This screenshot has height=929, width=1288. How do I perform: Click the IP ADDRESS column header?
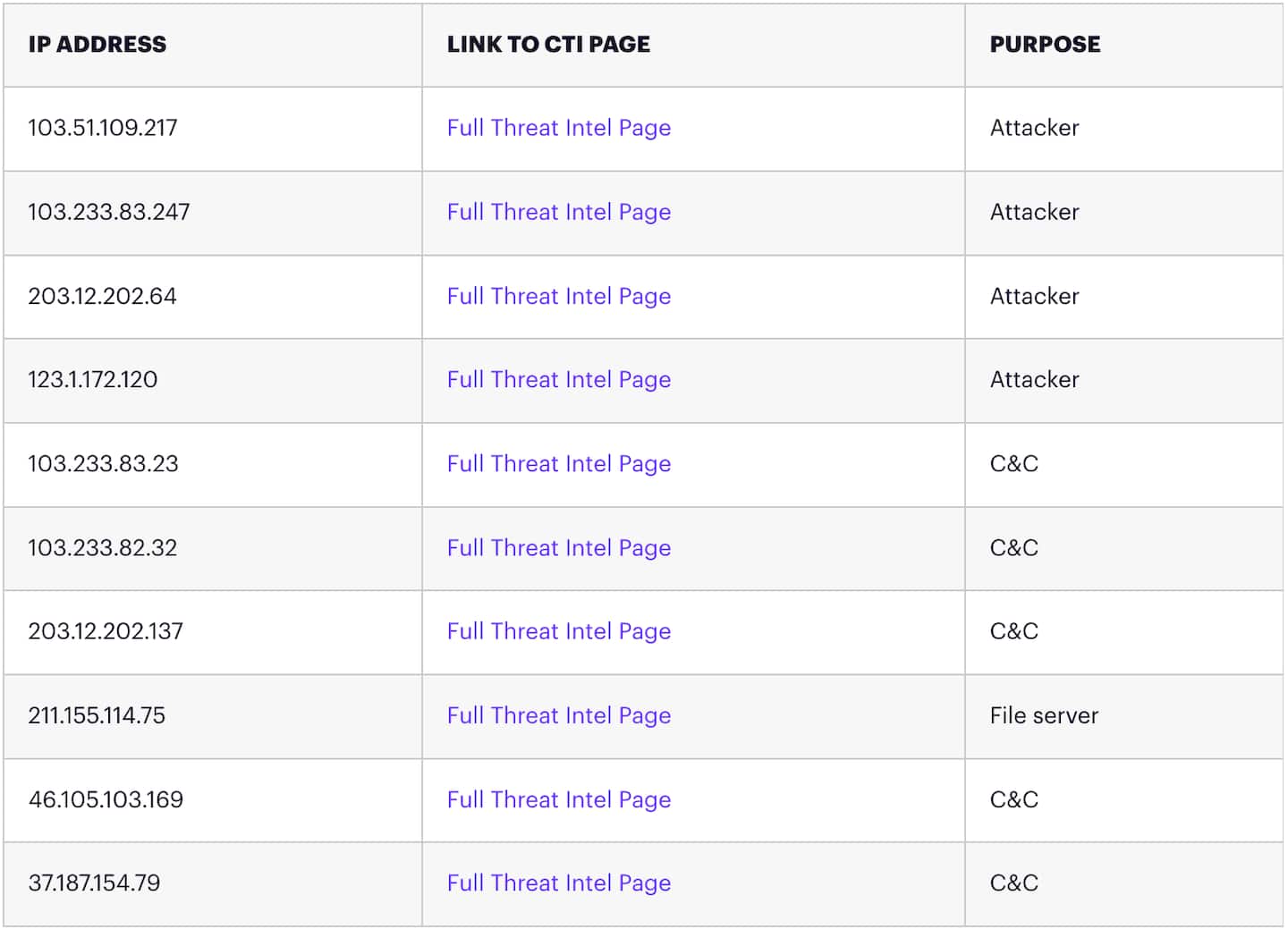[x=97, y=44]
